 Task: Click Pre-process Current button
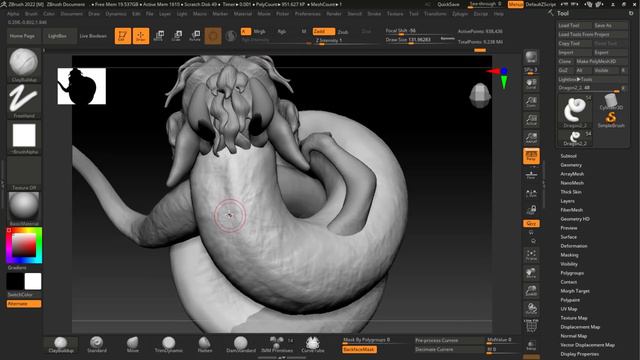point(449,340)
